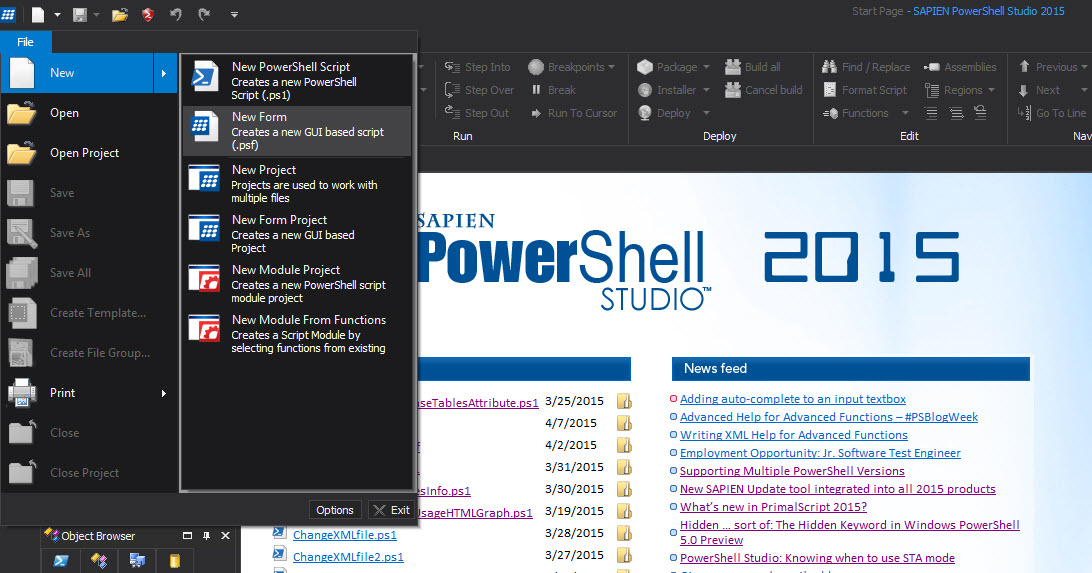
Task: Click Find / Replace
Action: pyautogui.click(x=866, y=67)
